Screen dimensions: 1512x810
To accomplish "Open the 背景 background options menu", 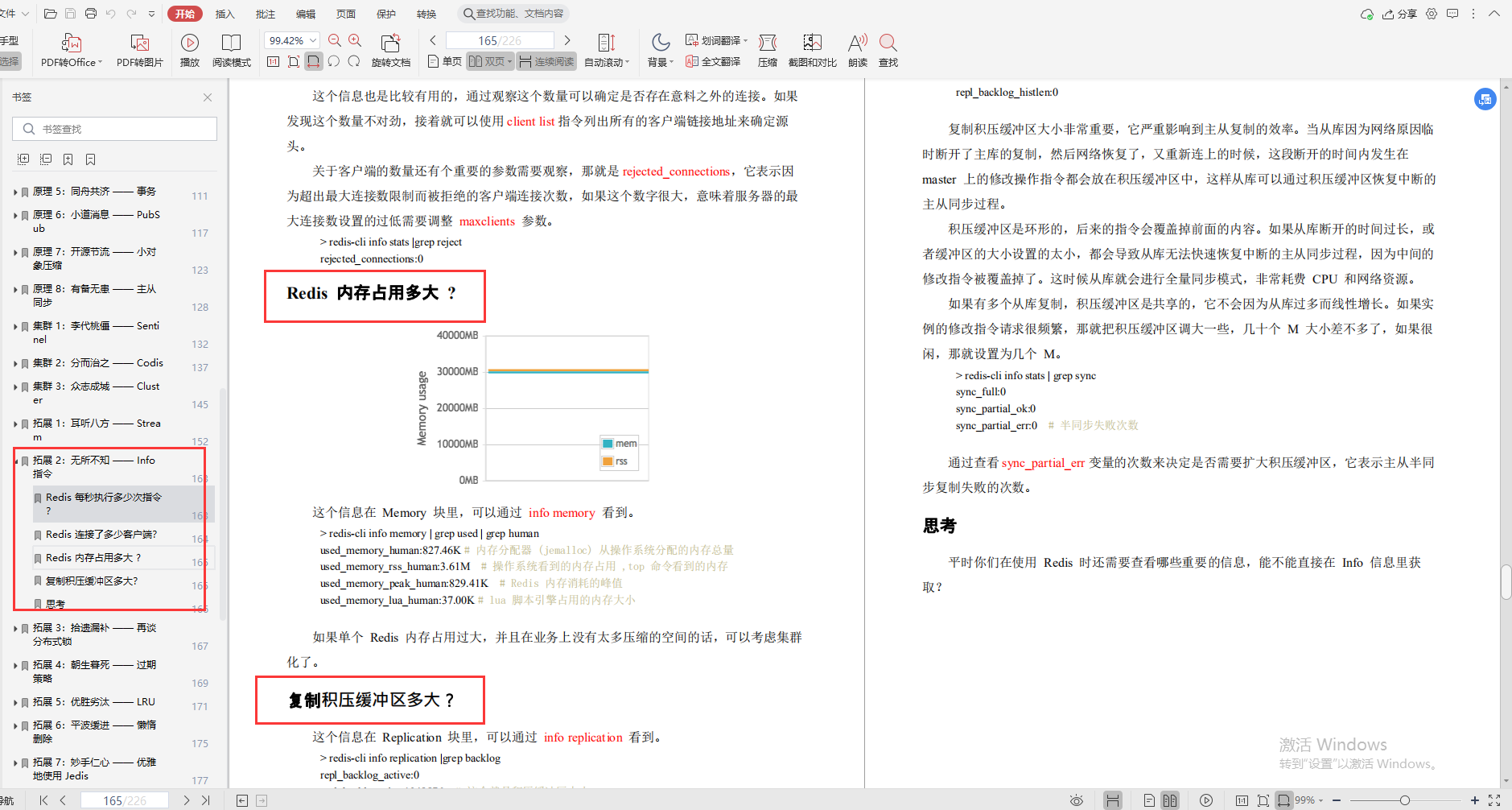I will (x=660, y=50).
